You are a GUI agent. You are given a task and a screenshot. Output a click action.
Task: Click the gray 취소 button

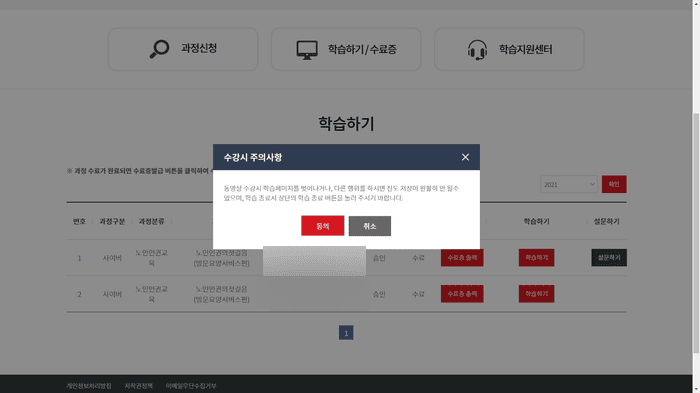point(370,226)
